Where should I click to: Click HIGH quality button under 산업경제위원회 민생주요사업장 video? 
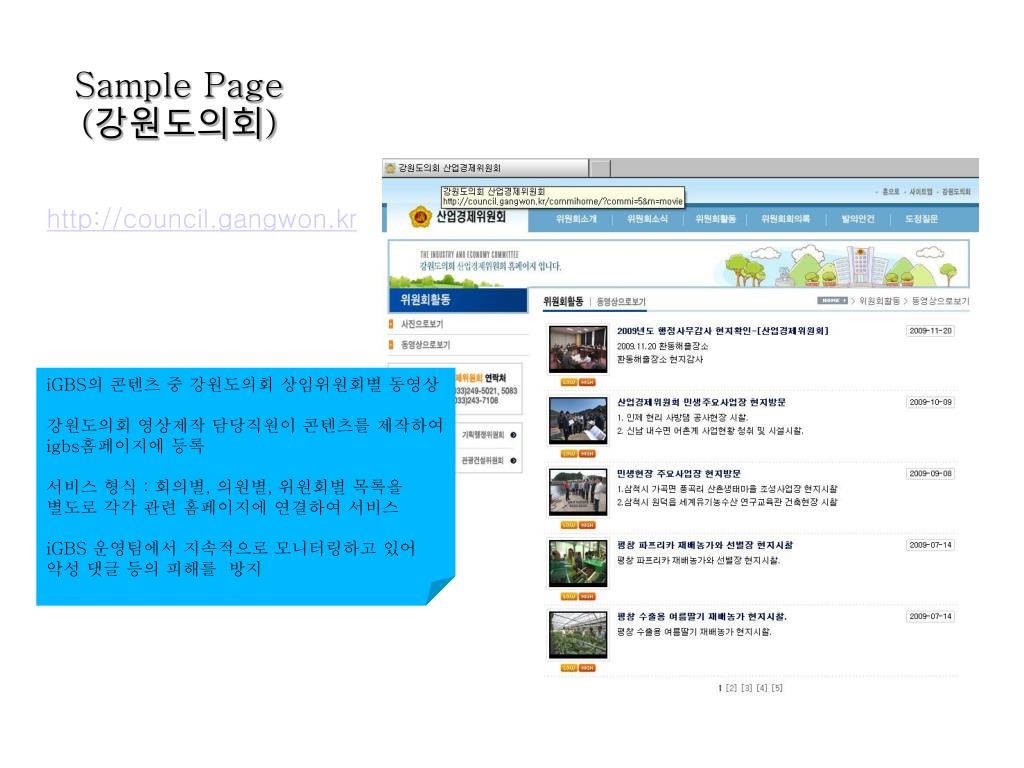(587, 453)
